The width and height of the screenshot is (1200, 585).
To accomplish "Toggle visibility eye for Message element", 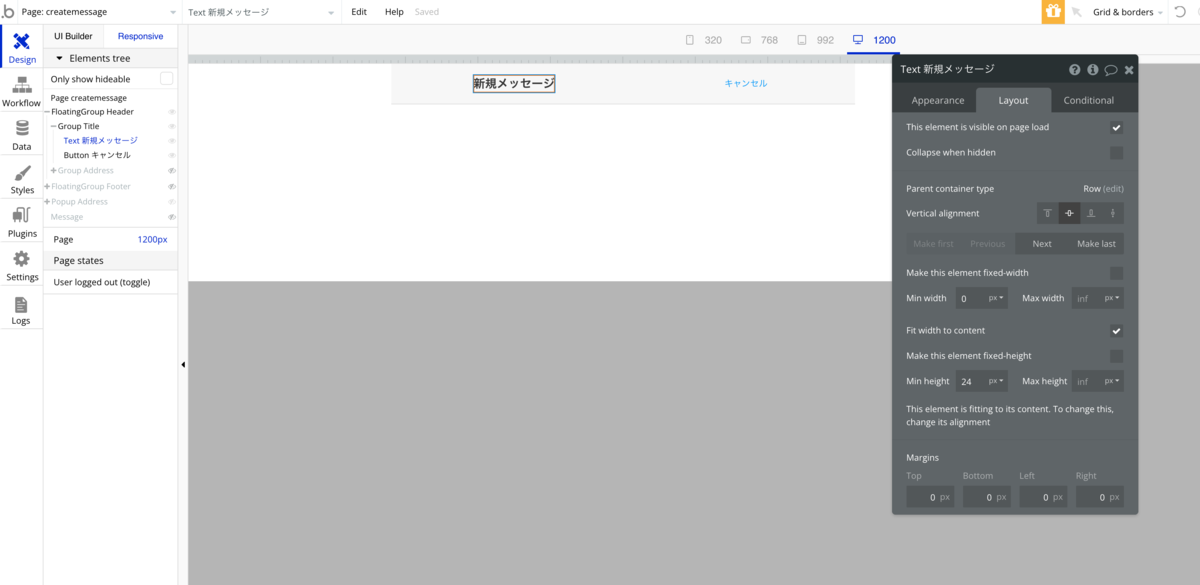I will pyautogui.click(x=172, y=217).
